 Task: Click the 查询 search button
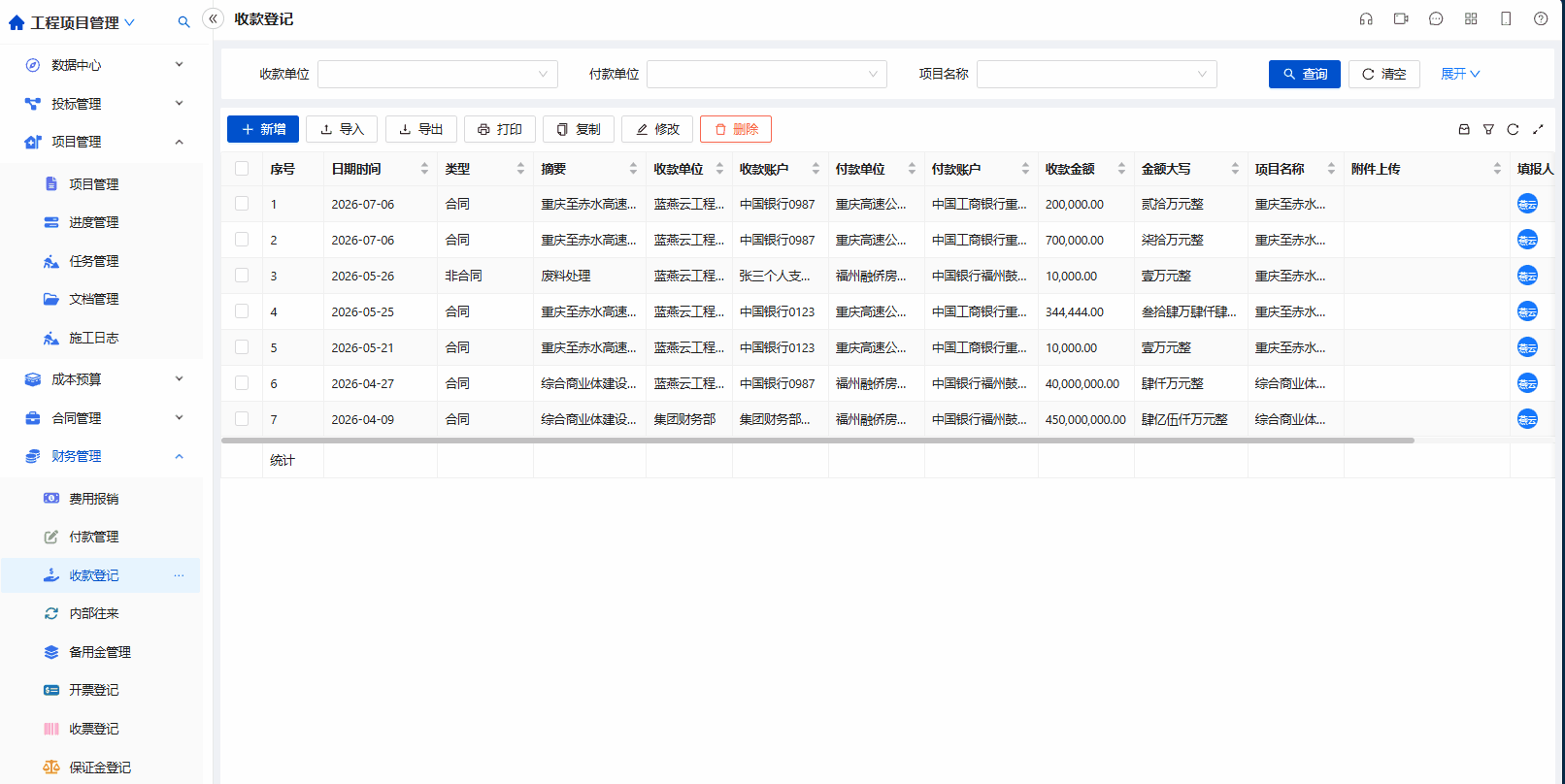pos(1305,74)
